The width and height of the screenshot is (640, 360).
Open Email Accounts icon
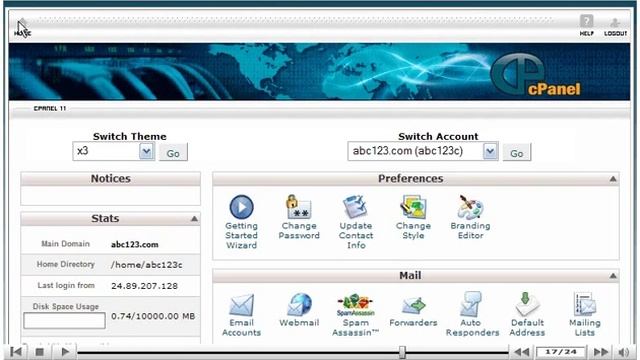(x=241, y=304)
